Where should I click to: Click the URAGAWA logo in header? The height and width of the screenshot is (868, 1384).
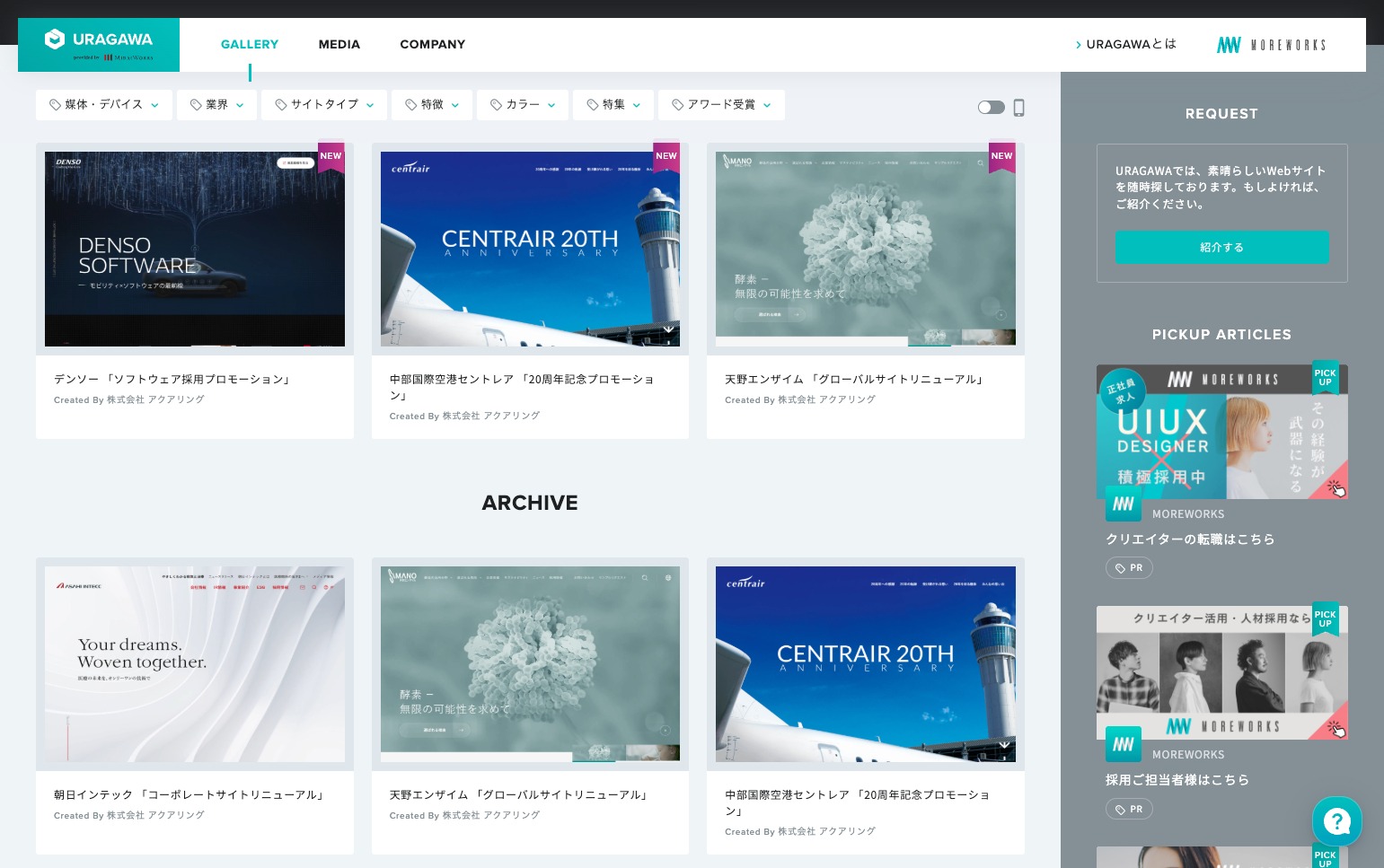tap(99, 44)
